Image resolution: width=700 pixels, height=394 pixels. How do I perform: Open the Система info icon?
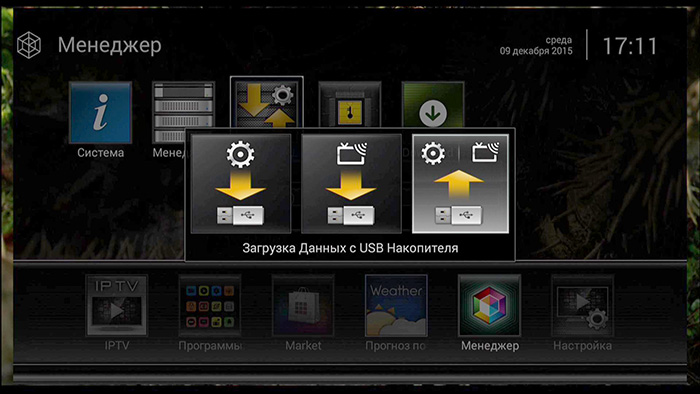[100, 112]
